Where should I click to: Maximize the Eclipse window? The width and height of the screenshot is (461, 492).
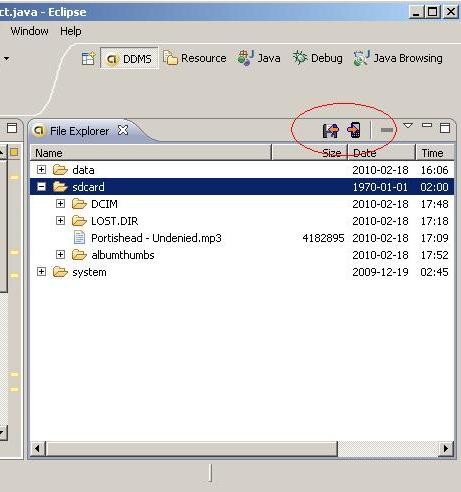433,12
